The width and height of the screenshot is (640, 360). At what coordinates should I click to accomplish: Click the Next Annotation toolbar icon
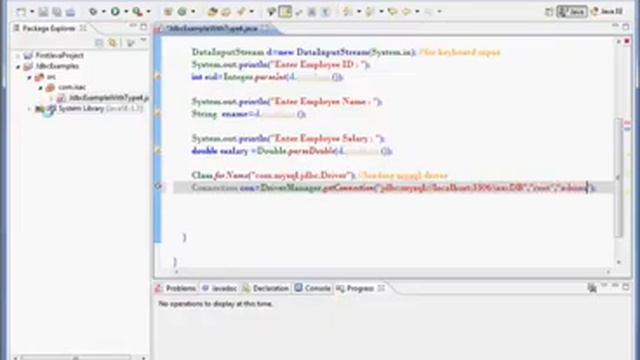pos(348,12)
